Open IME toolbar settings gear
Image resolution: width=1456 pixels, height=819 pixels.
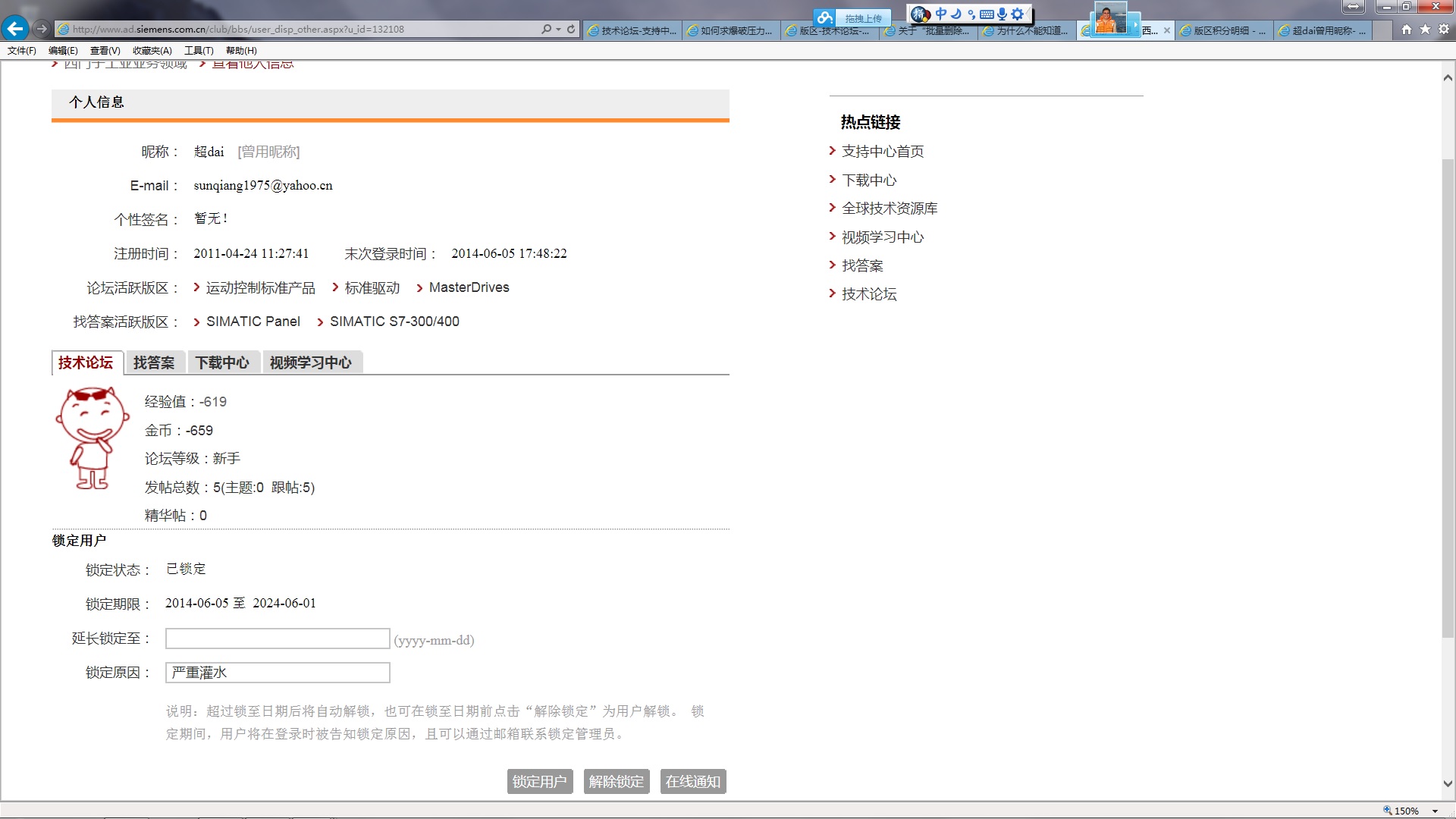1018,14
